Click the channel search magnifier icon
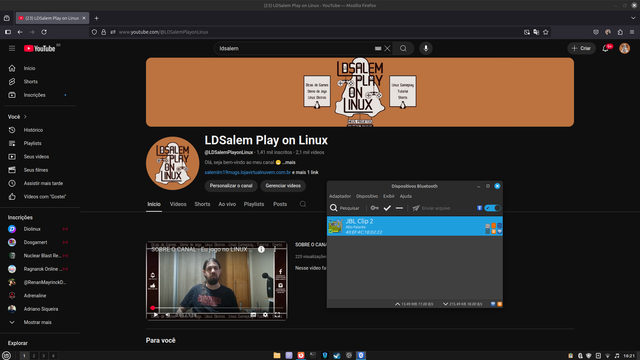This screenshot has width=640, height=360. pyautogui.click(x=303, y=204)
